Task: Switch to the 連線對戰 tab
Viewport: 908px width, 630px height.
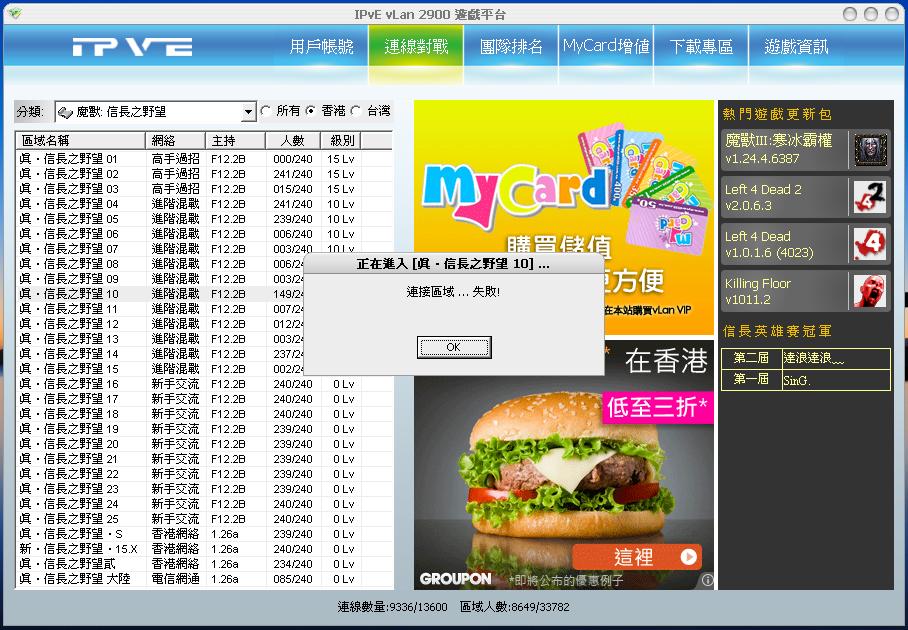Action: [x=416, y=46]
